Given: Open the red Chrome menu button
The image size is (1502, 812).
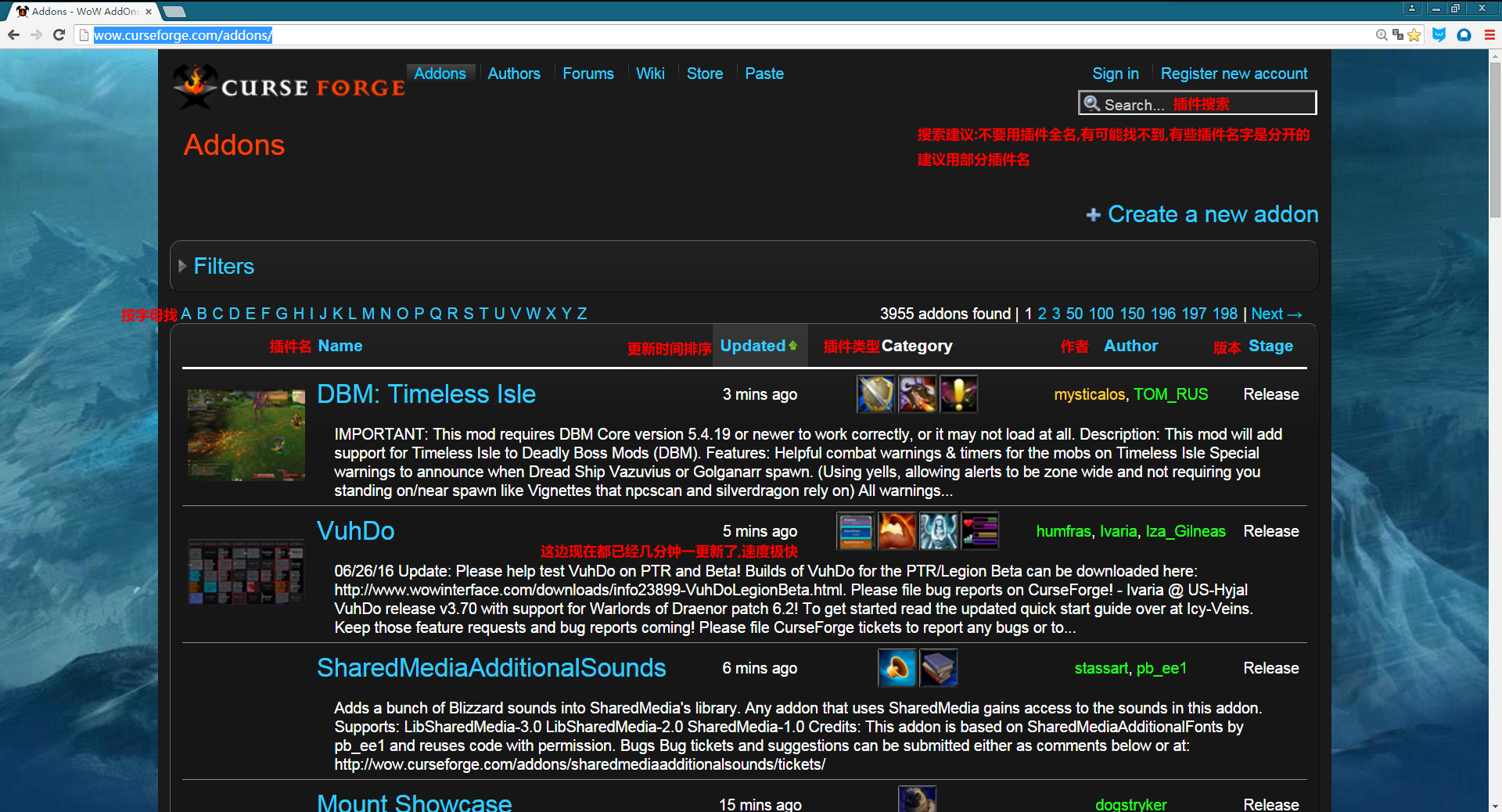Looking at the screenshot, I should pos(1489,34).
